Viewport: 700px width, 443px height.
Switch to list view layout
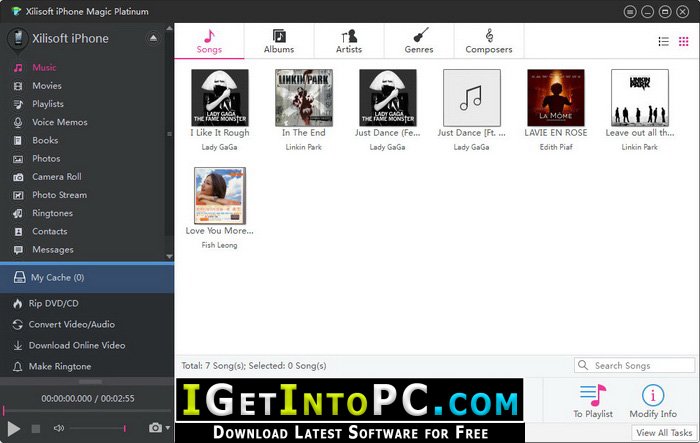(663, 42)
